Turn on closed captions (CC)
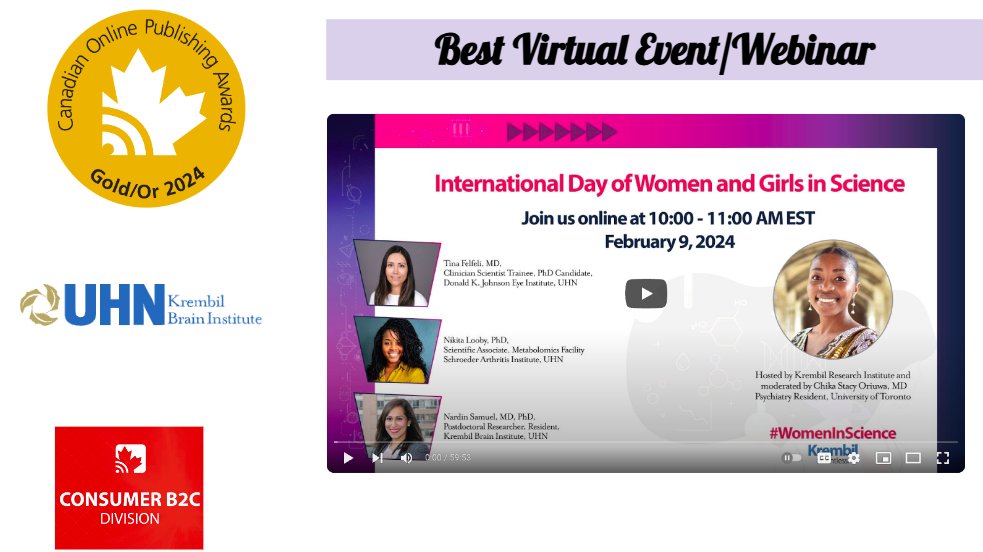Viewport: 983px width, 552px height. point(824,458)
